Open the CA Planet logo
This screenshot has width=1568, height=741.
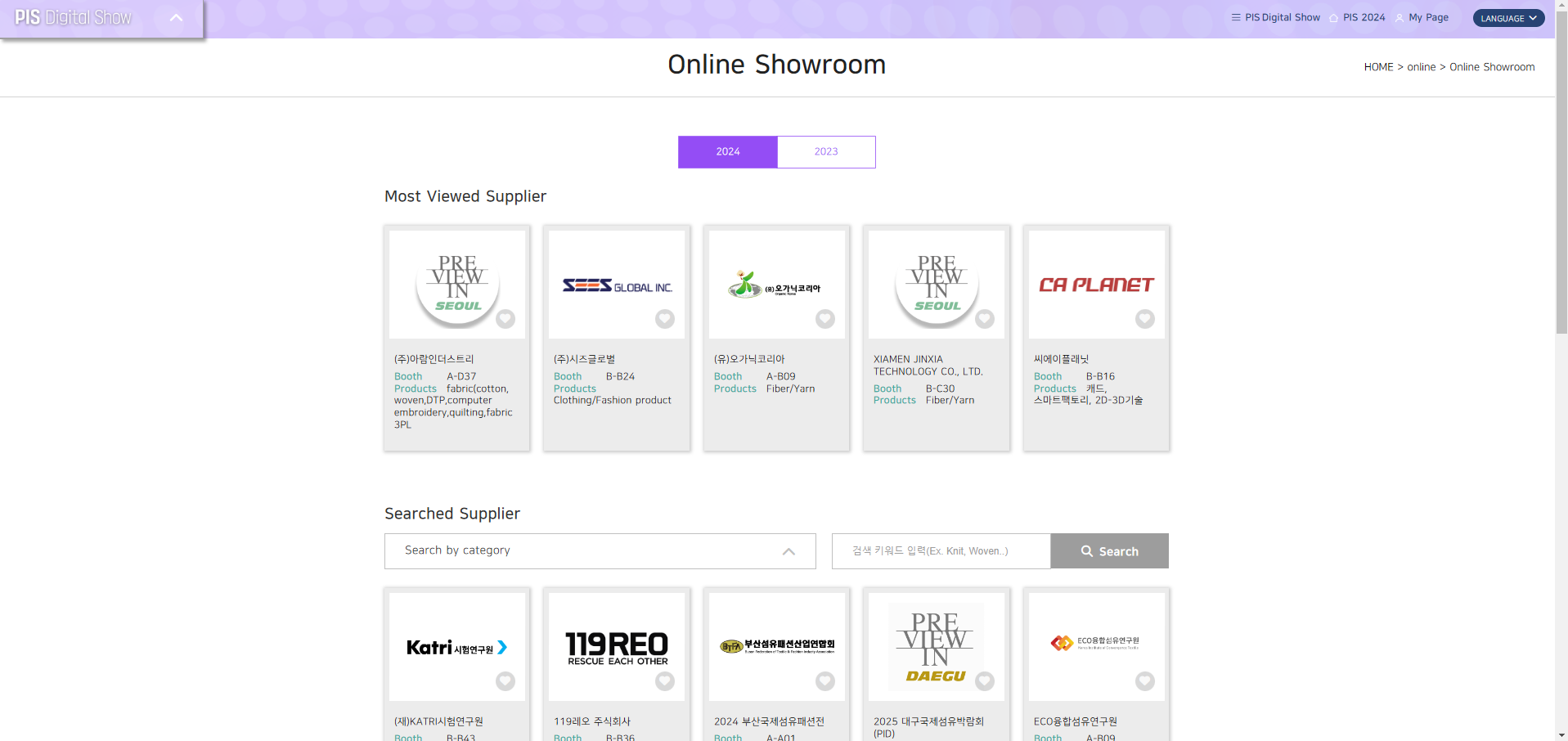click(1097, 285)
